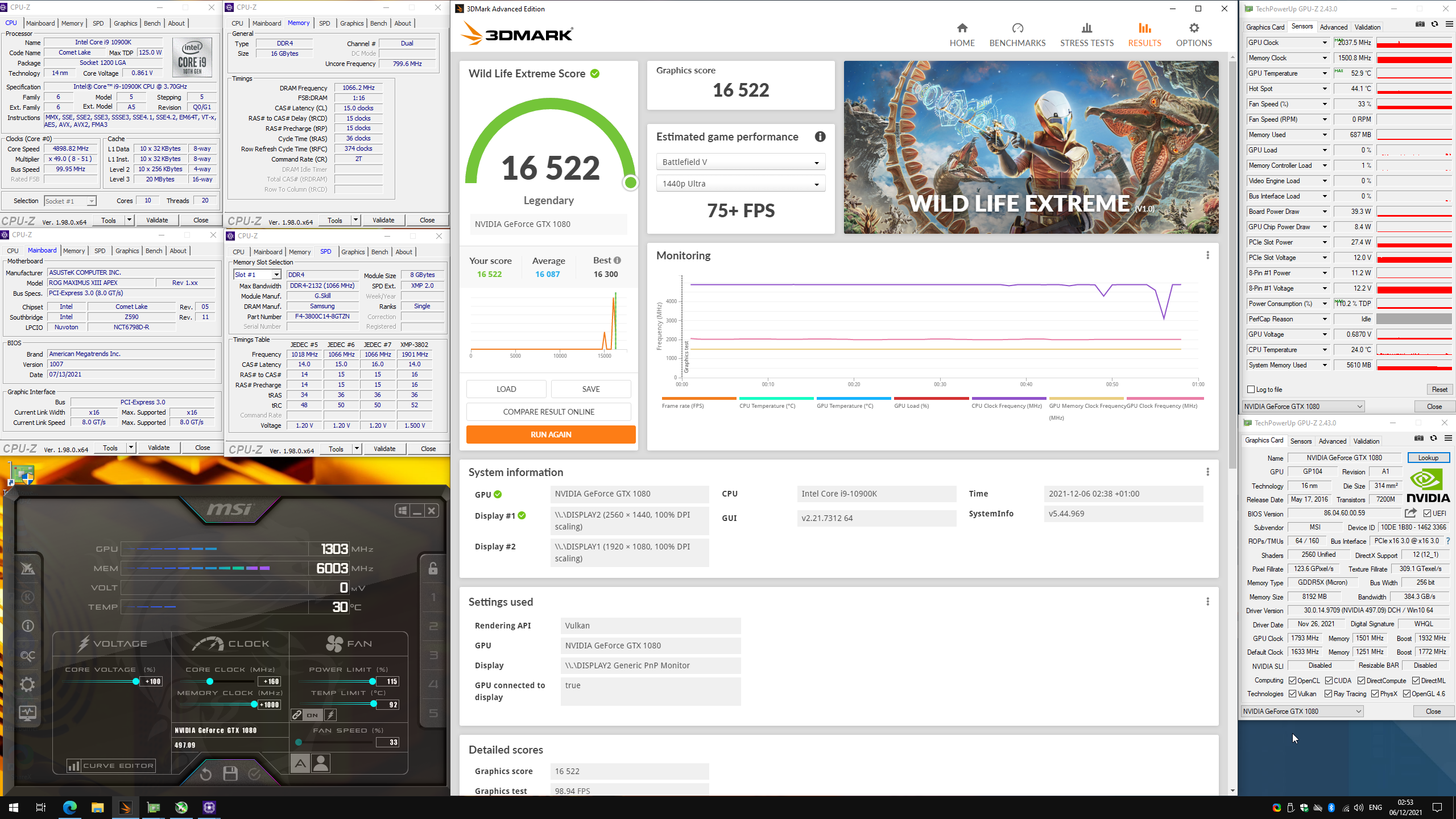Open the System information three-dot menu
This screenshot has width=1456, height=819.
[1207, 472]
